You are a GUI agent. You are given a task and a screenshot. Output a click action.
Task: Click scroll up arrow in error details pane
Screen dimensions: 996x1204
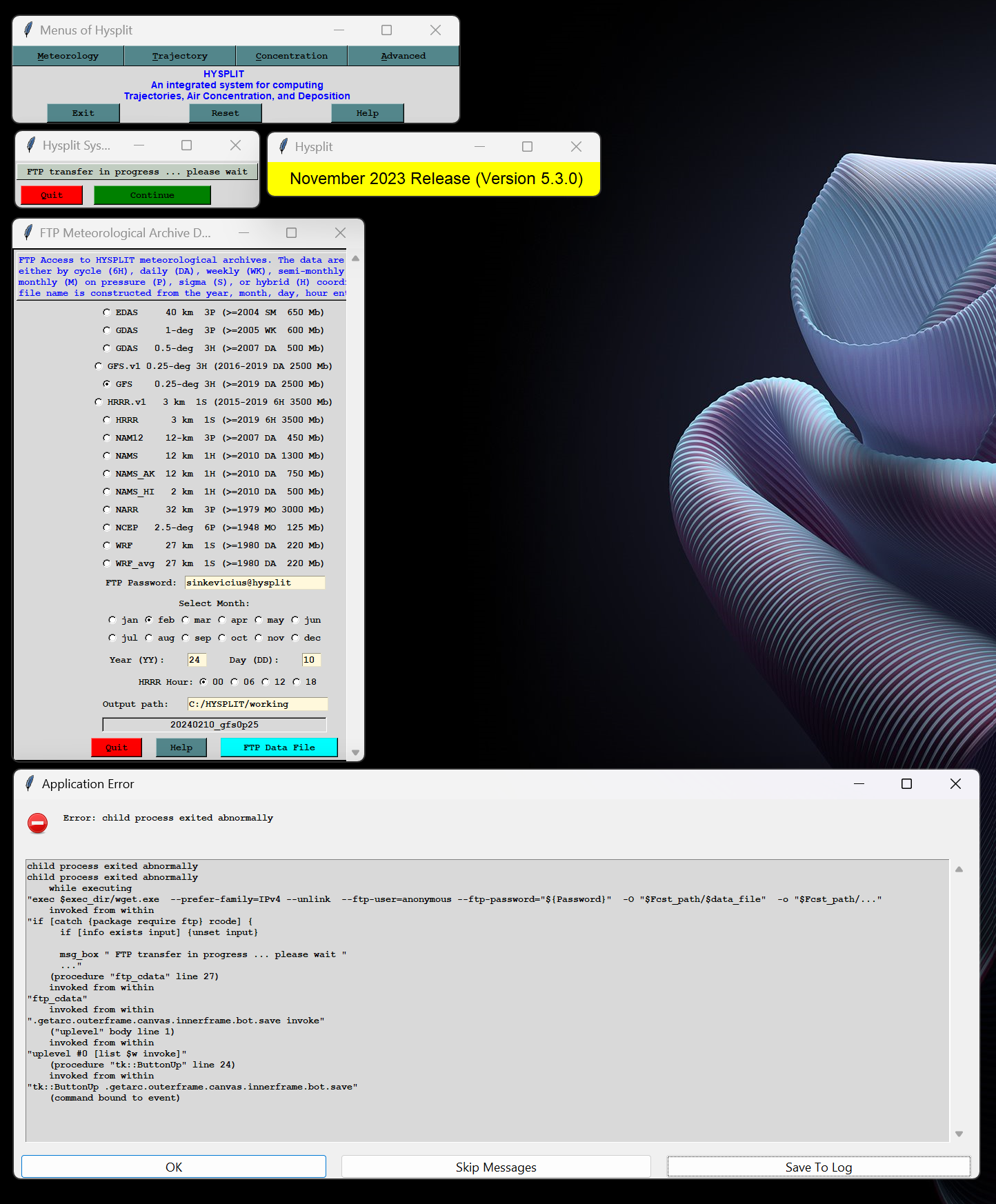(959, 870)
